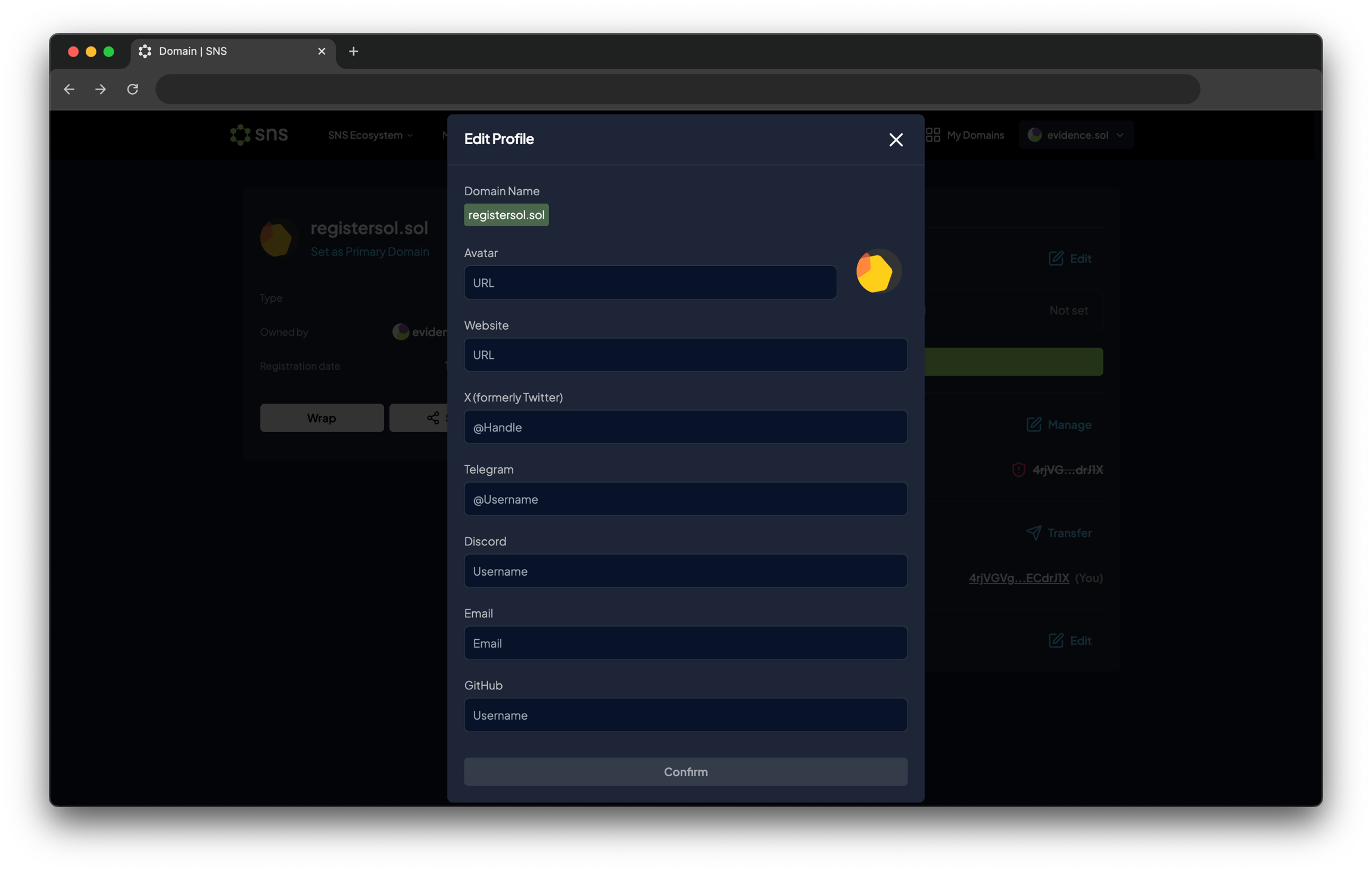Screen dimensions: 1372x872
Task: Click the red shield warning icon
Action: point(1018,470)
